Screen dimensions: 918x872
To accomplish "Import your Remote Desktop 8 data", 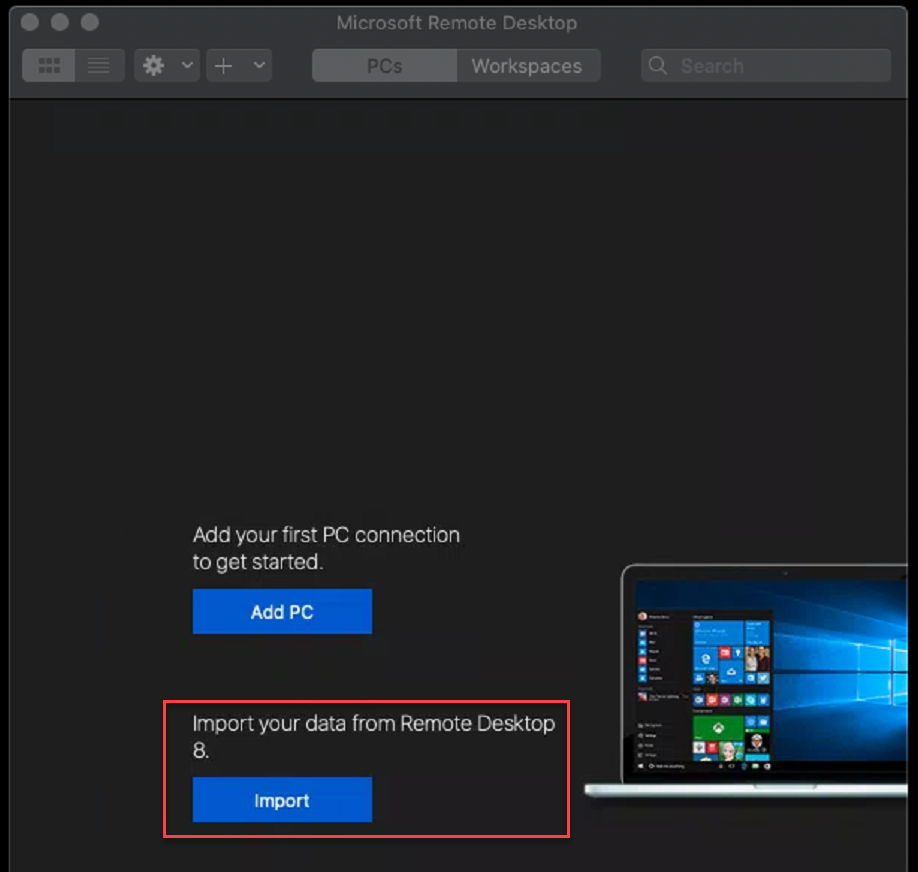I will [x=281, y=800].
